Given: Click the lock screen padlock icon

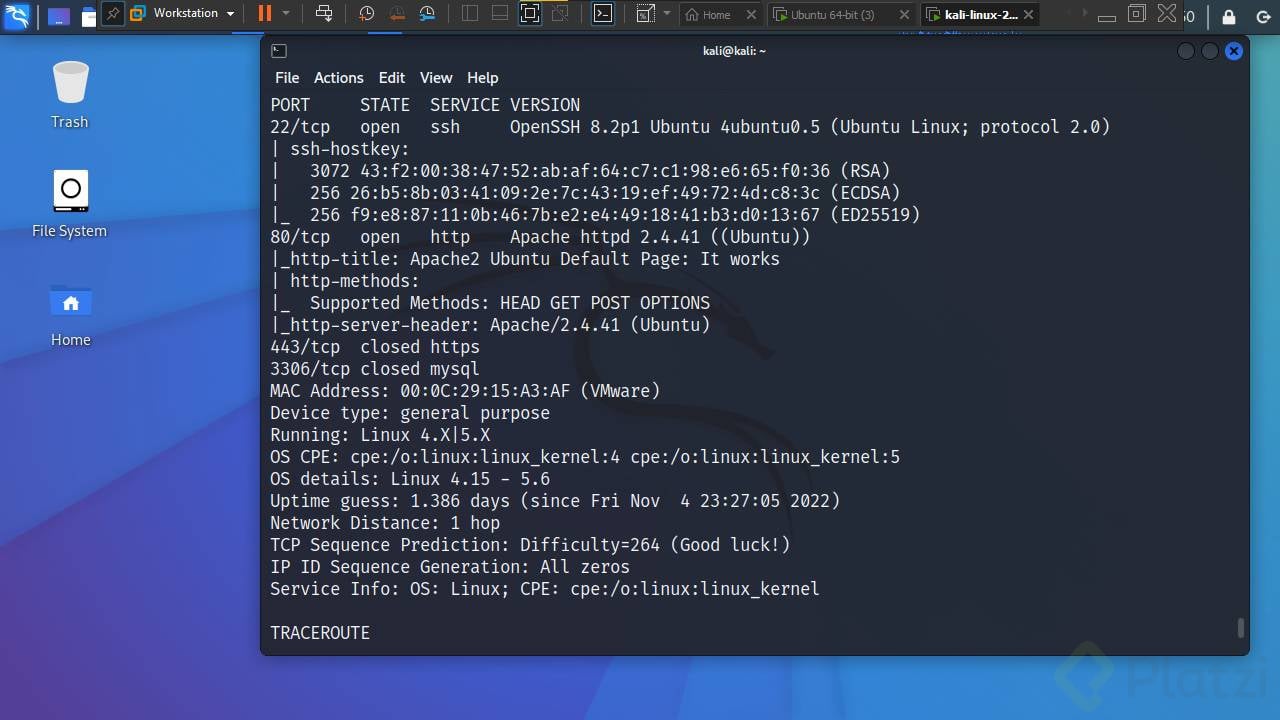Looking at the screenshot, I should [1229, 16].
